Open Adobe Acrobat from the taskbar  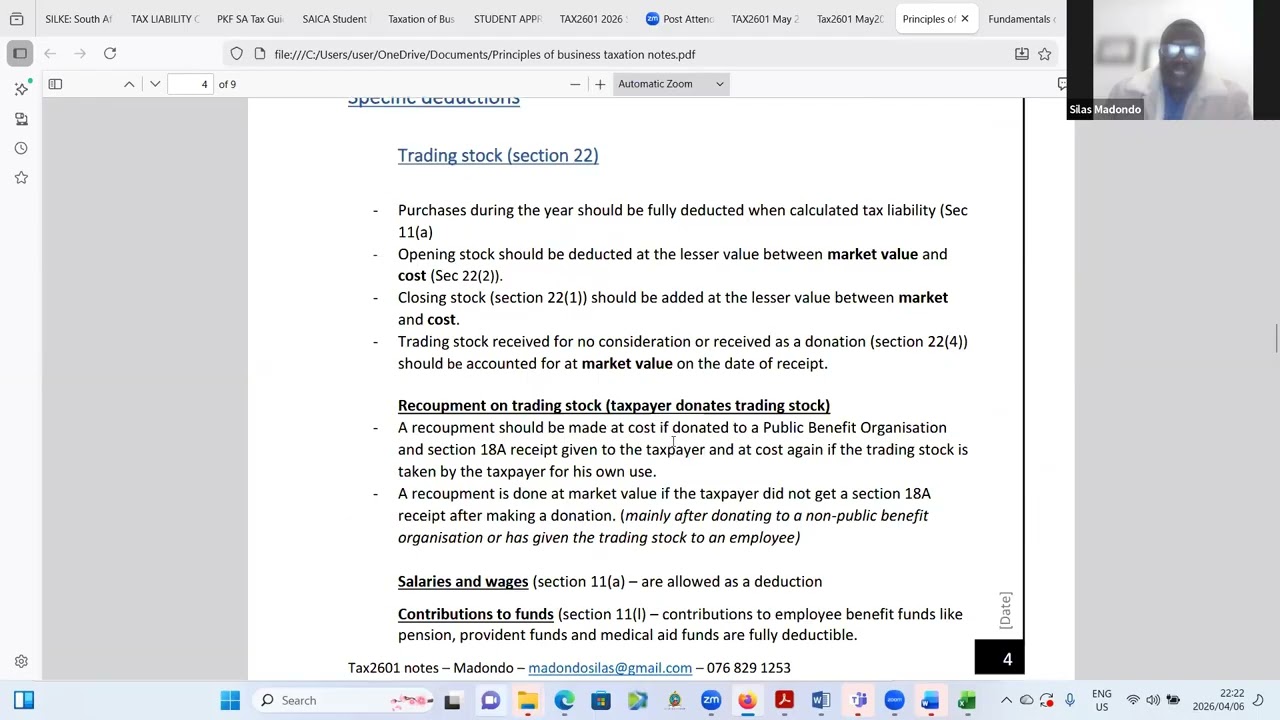pos(784,700)
